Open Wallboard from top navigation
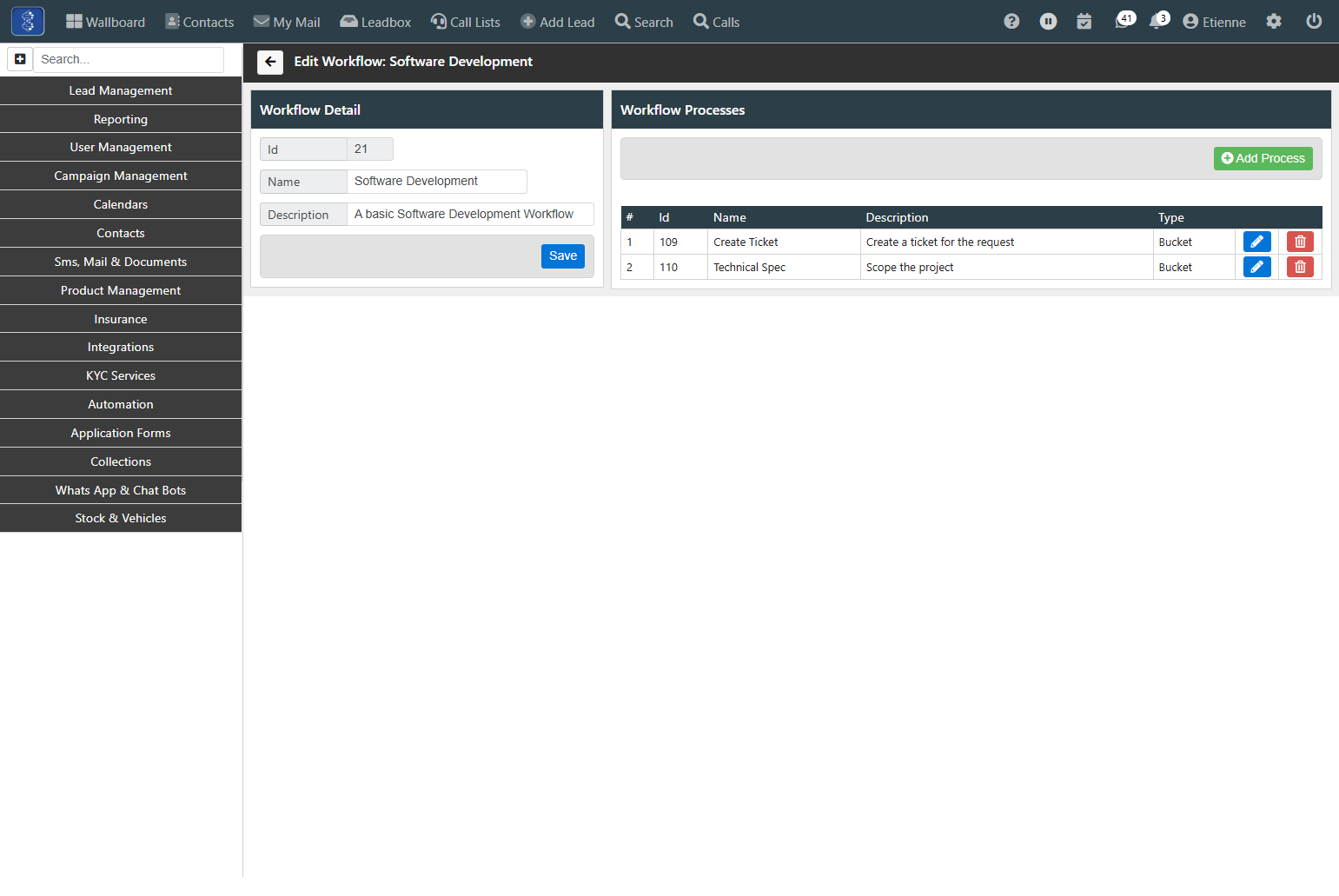Viewport: 1339px width, 896px height. (x=105, y=22)
